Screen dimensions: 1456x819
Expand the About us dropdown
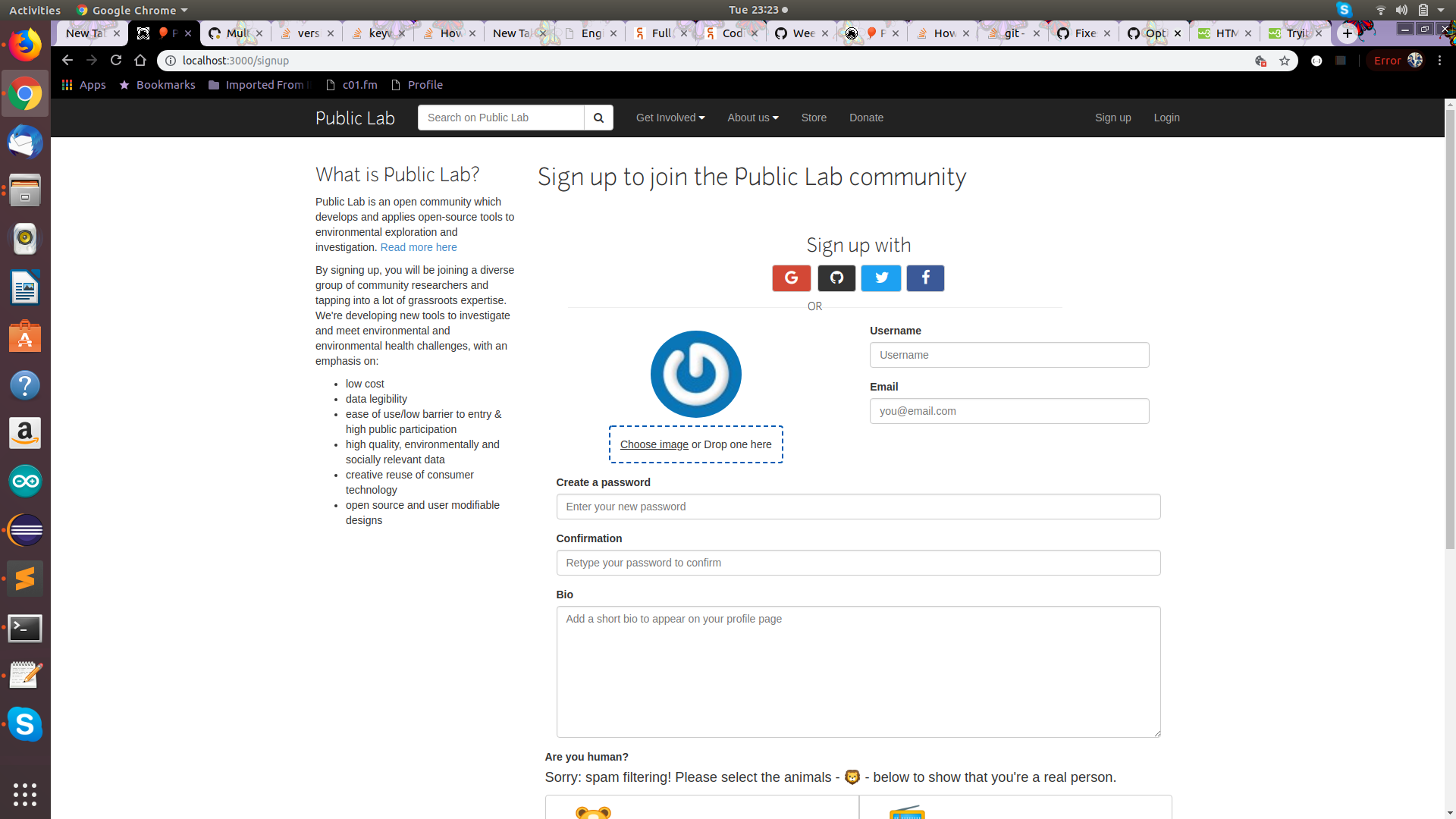pyautogui.click(x=752, y=118)
